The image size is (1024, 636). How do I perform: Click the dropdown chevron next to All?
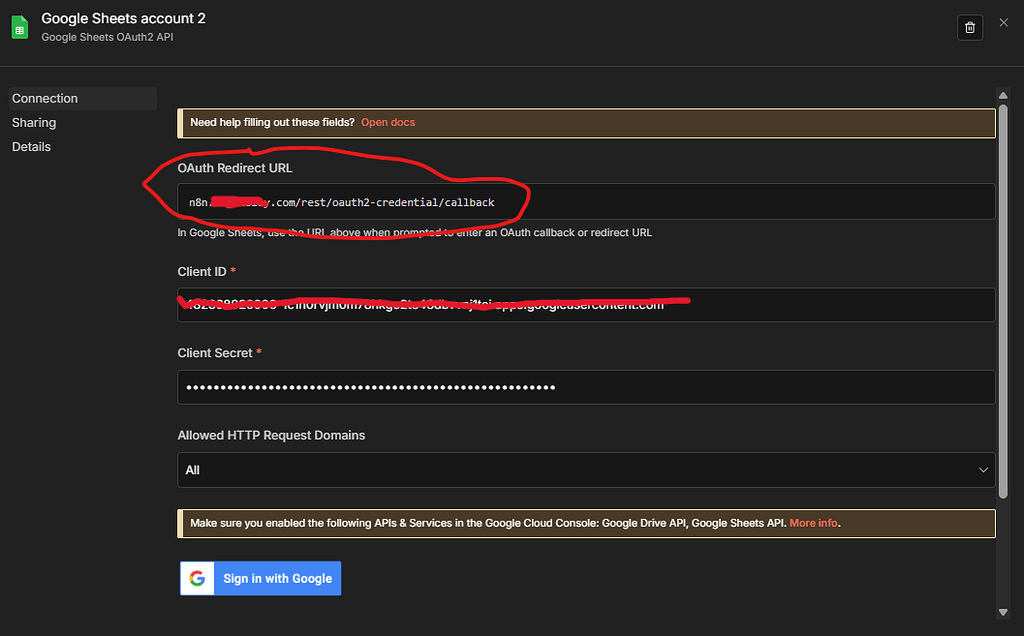tap(983, 469)
